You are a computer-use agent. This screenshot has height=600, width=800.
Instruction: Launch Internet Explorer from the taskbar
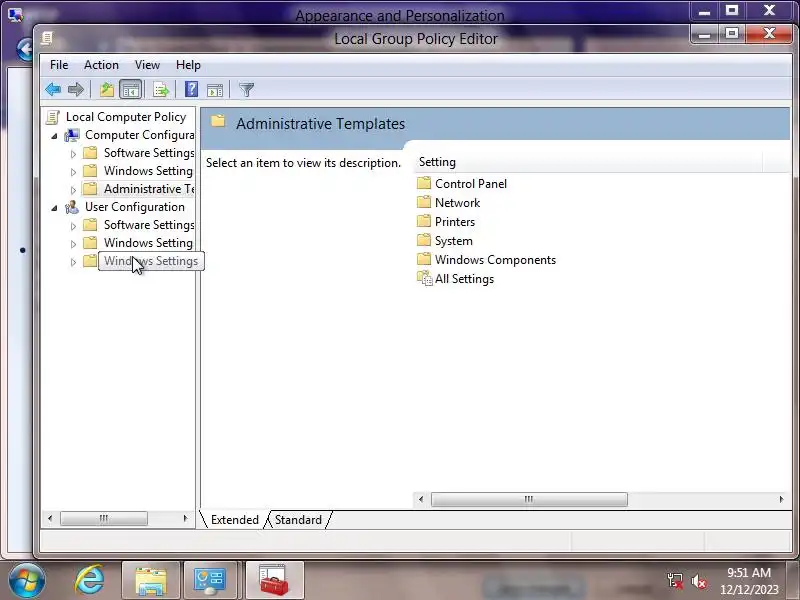[x=89, y=581]
